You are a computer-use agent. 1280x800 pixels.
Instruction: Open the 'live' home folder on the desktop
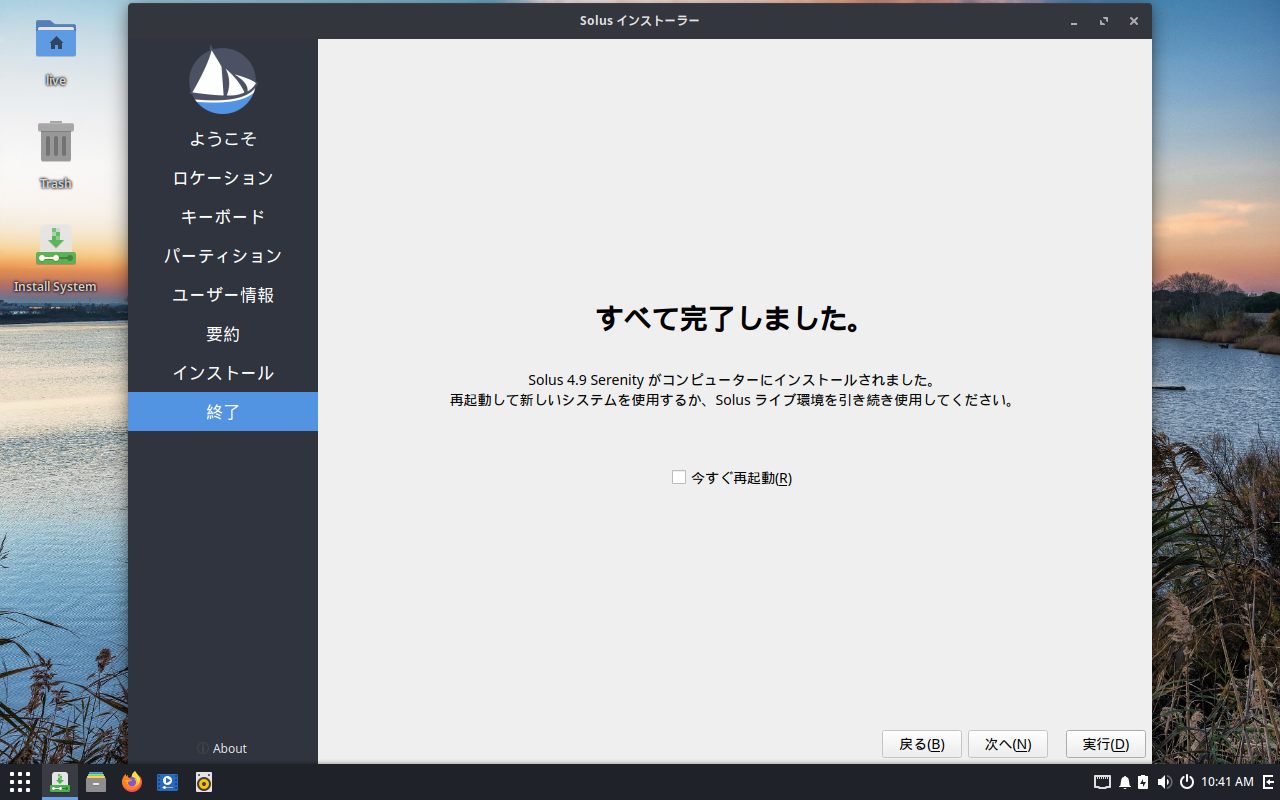[56, 52]
